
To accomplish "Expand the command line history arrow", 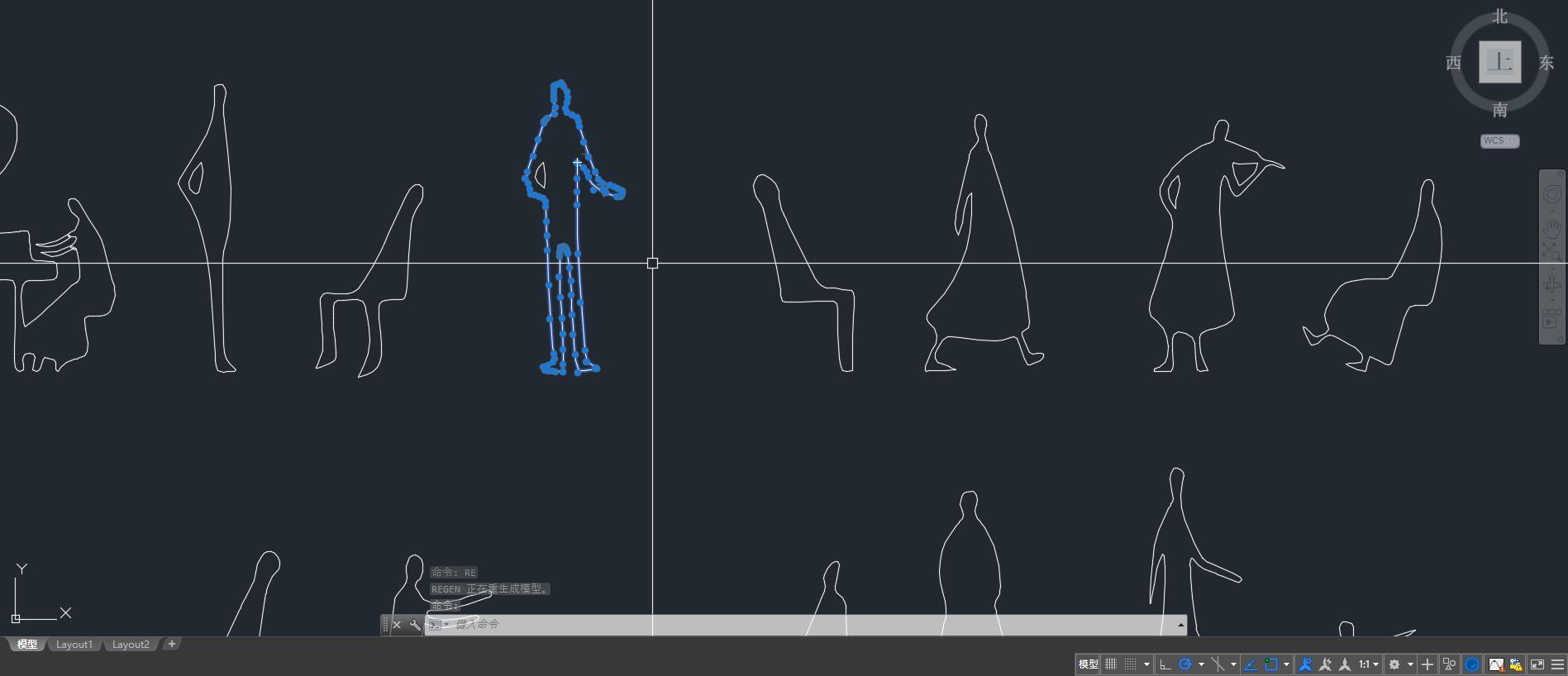I will (x=1180, y=625).
